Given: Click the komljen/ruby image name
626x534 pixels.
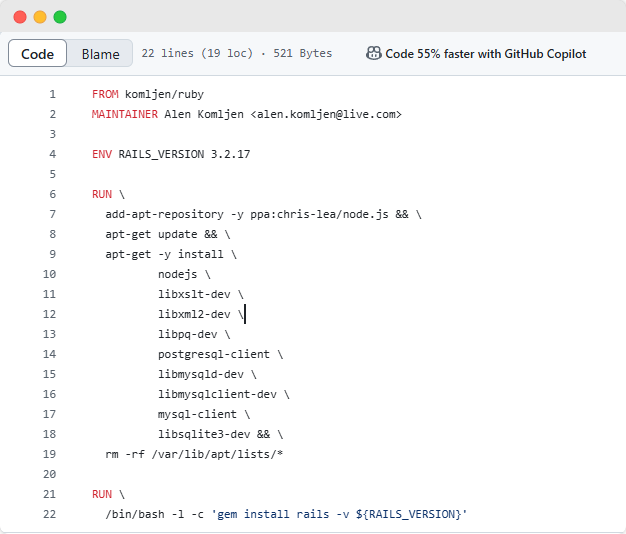Looking at the screenshot, I should [164, 95].
